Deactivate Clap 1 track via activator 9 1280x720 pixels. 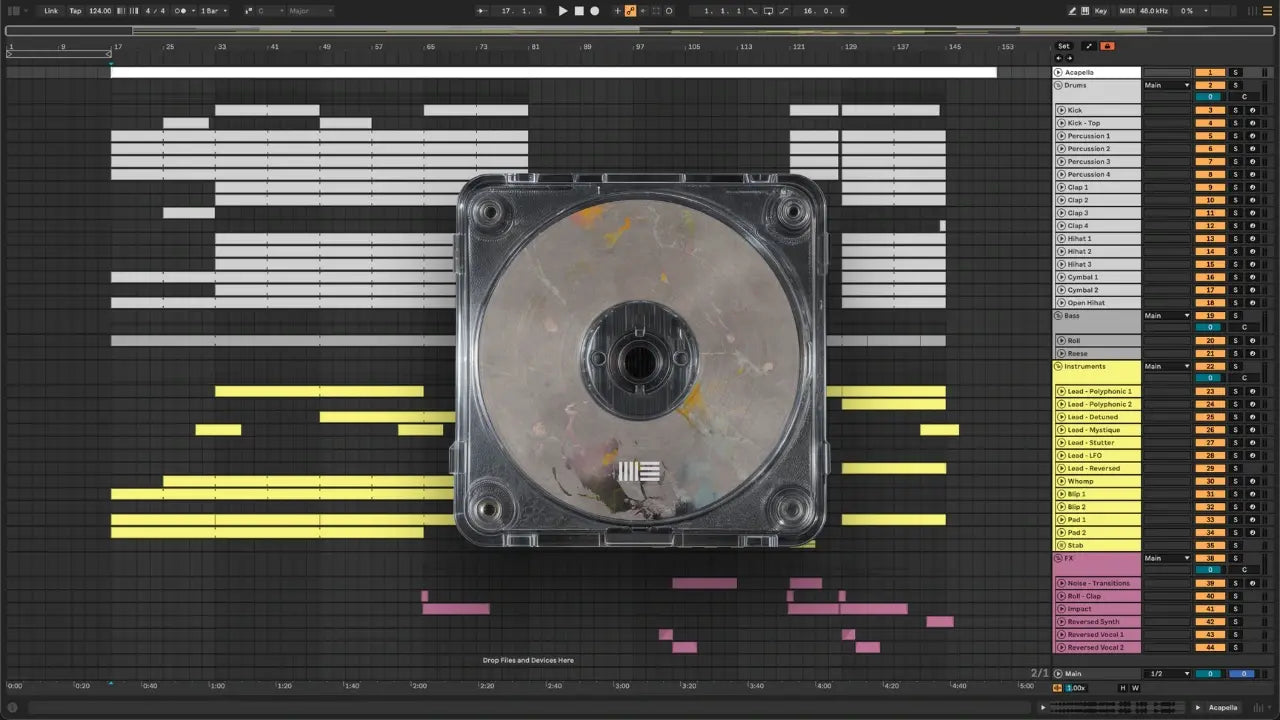(x=1209, y=187)
